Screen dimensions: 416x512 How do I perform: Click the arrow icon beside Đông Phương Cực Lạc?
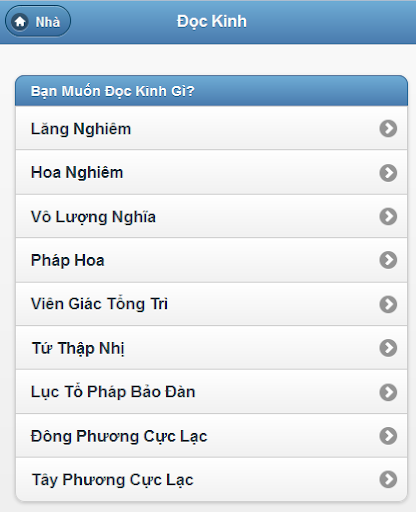click(x=388, y=436)
